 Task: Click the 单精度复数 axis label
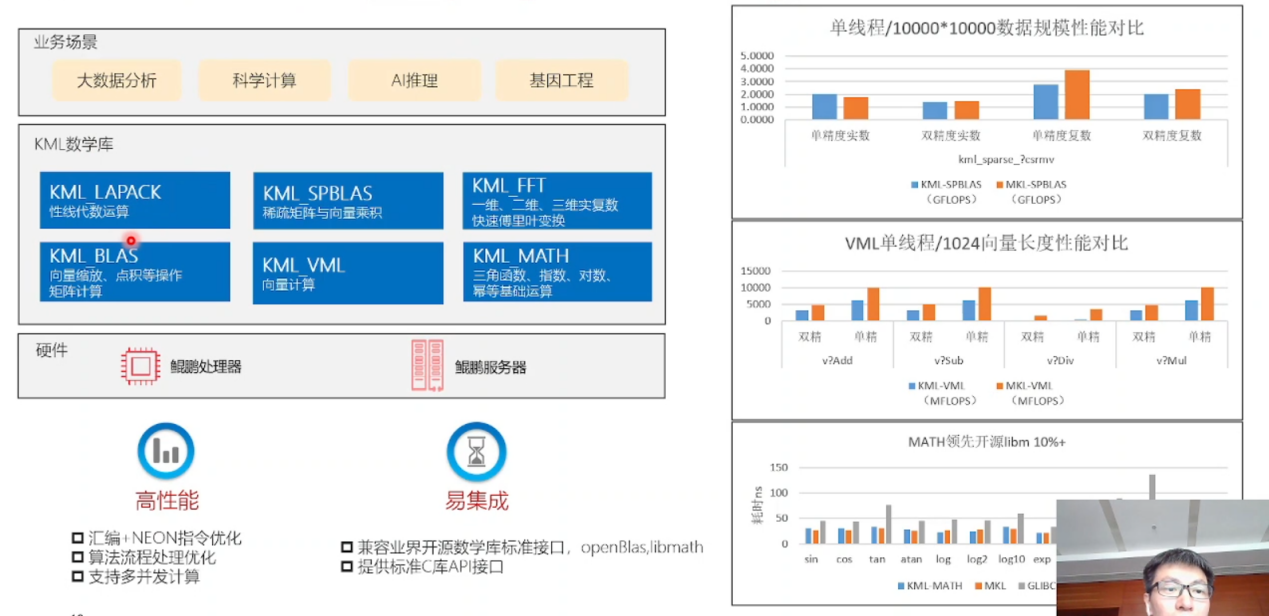click(1062, 135)
